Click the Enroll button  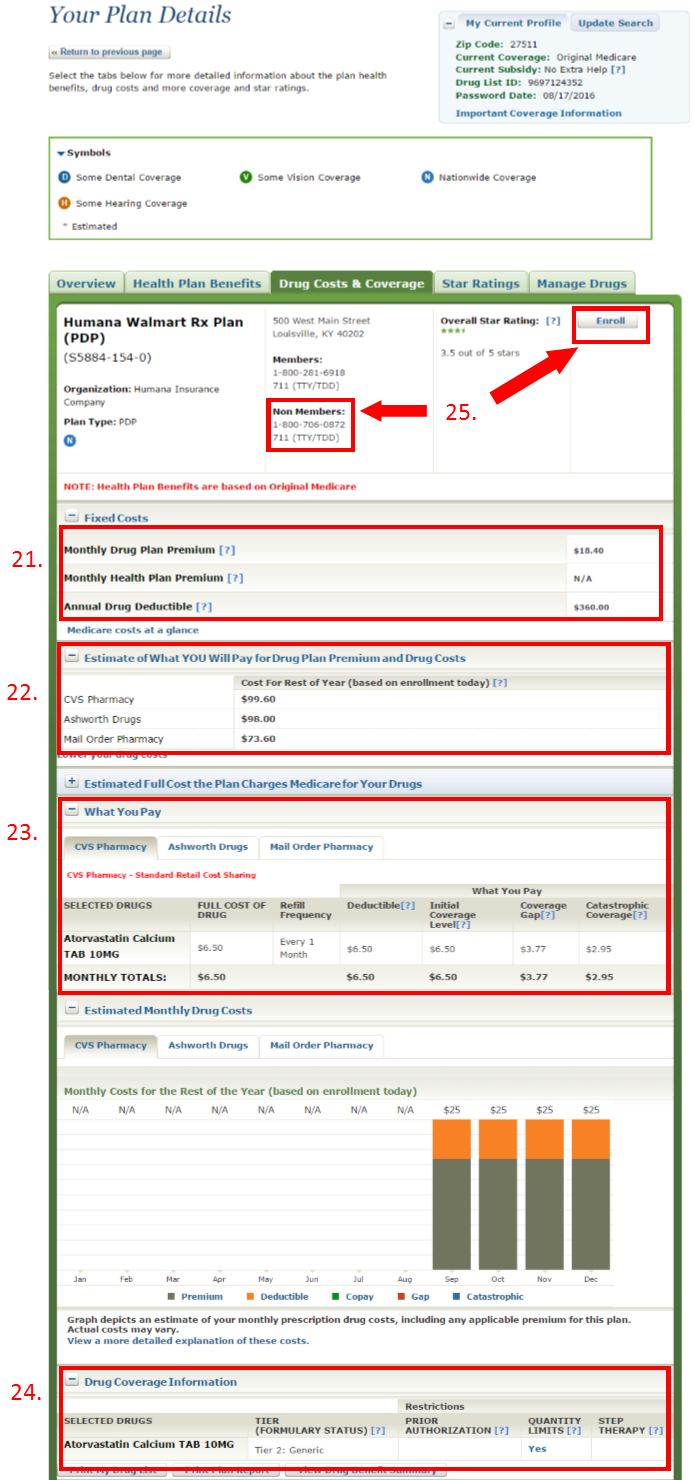tap(610, 321)
